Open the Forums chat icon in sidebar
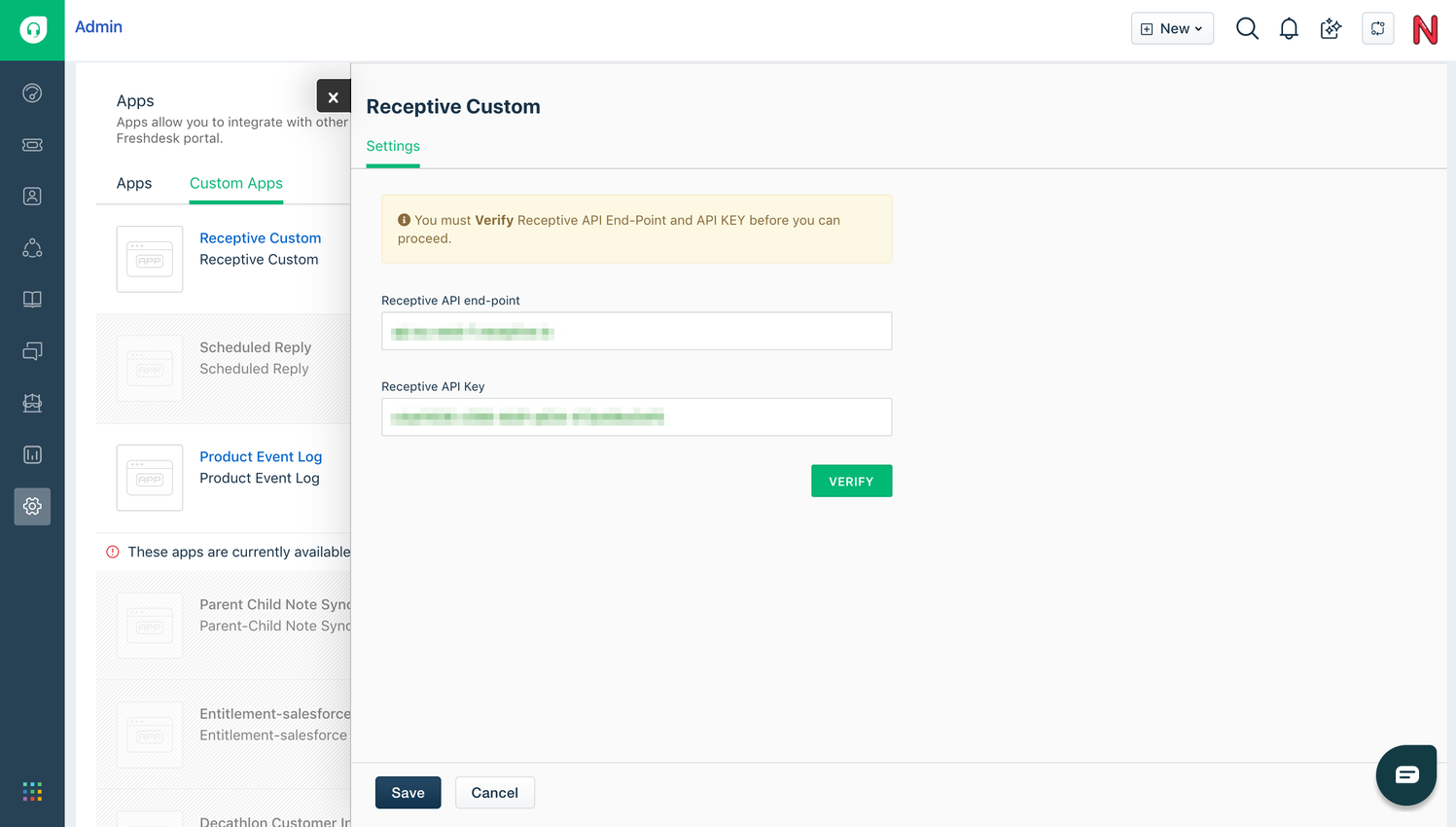The image size is (1456, 827). tap(32, 350)
